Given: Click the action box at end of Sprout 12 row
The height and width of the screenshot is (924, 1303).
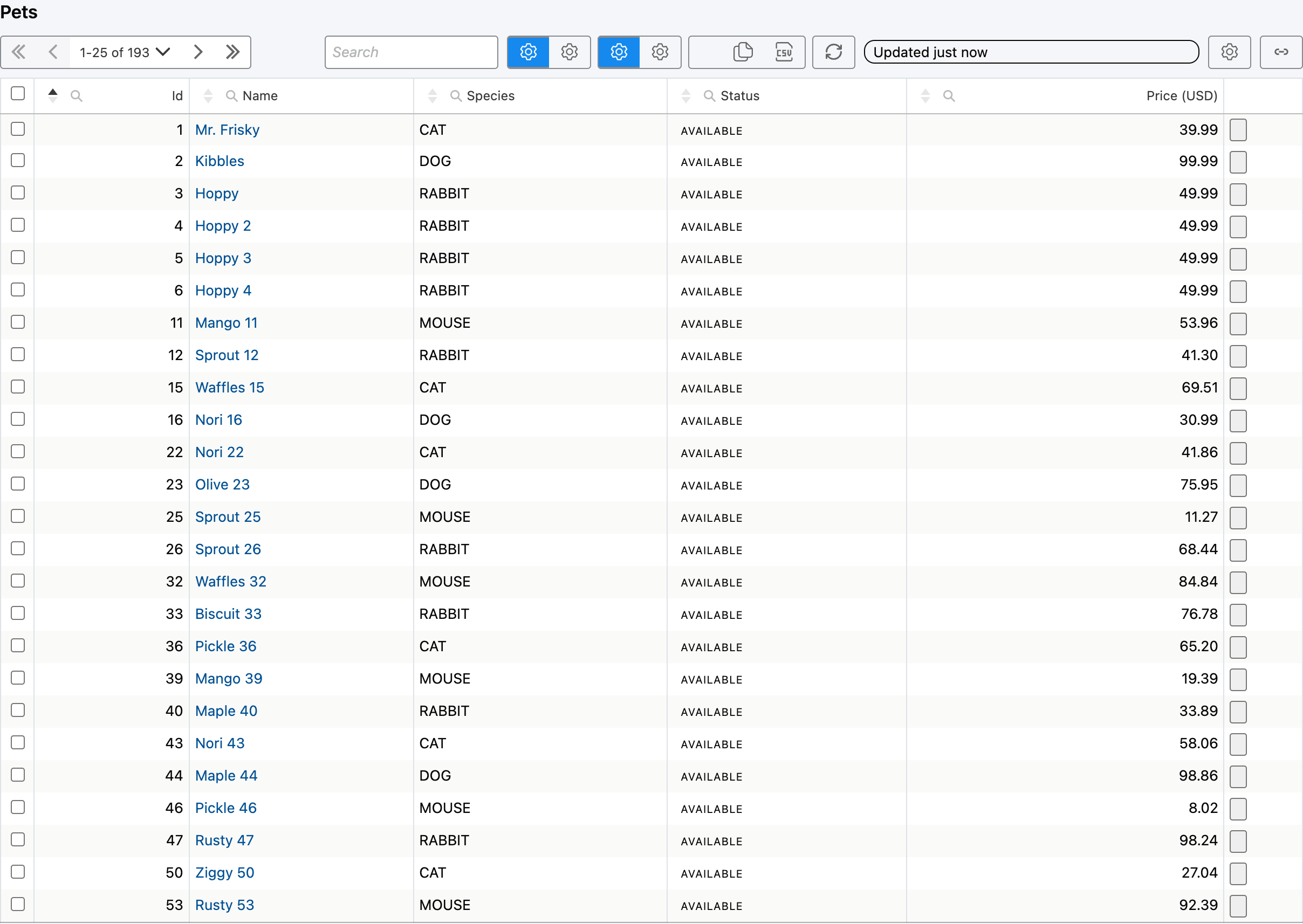Looking at the screenshot, I should coord(1238,356).
